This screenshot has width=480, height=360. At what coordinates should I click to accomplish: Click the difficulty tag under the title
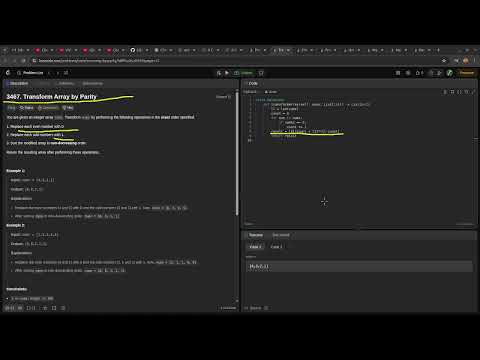click(x=11, y=108)
